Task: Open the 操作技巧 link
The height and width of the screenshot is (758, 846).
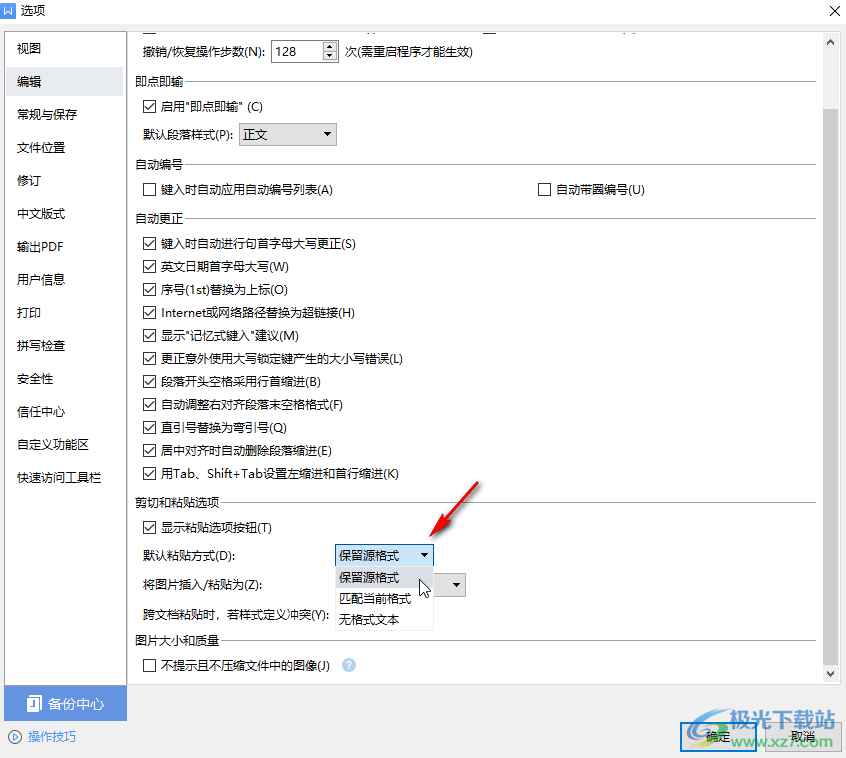Action: tap(52, 736)
